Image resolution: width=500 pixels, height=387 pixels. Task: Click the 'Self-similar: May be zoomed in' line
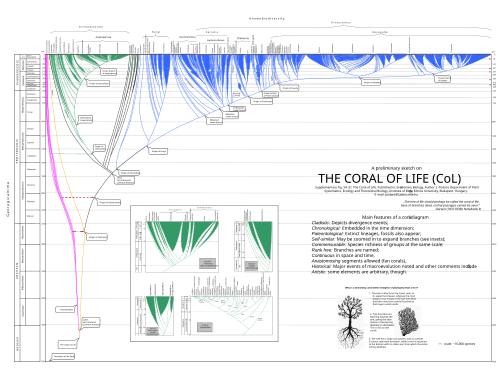378,239
